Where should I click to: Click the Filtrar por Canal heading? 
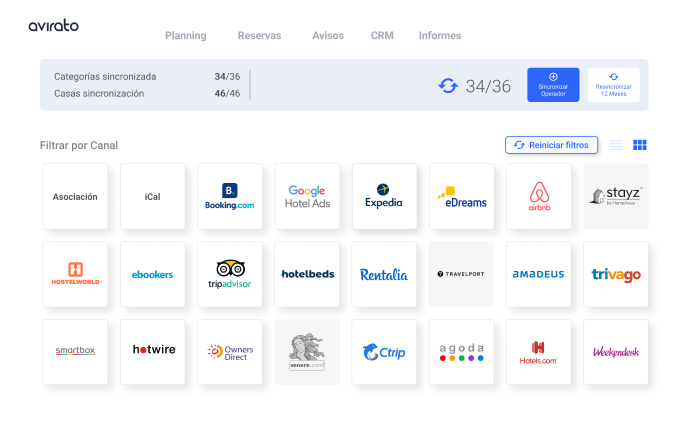79,146
